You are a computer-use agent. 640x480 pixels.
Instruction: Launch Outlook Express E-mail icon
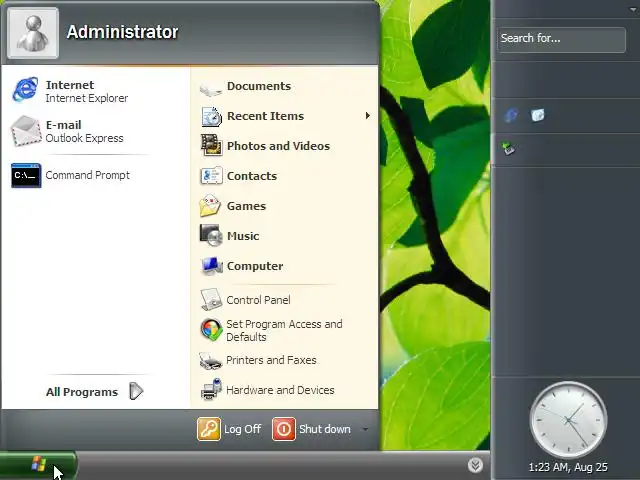click(25, 131)
